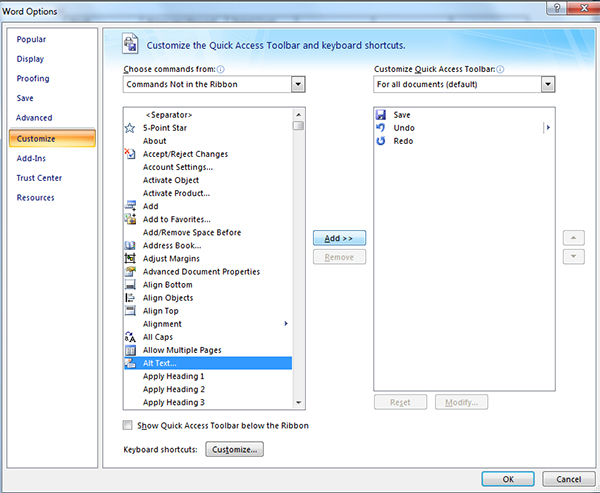Click the Add >> button
Viewport: 600px width, 493px height.
339,238
